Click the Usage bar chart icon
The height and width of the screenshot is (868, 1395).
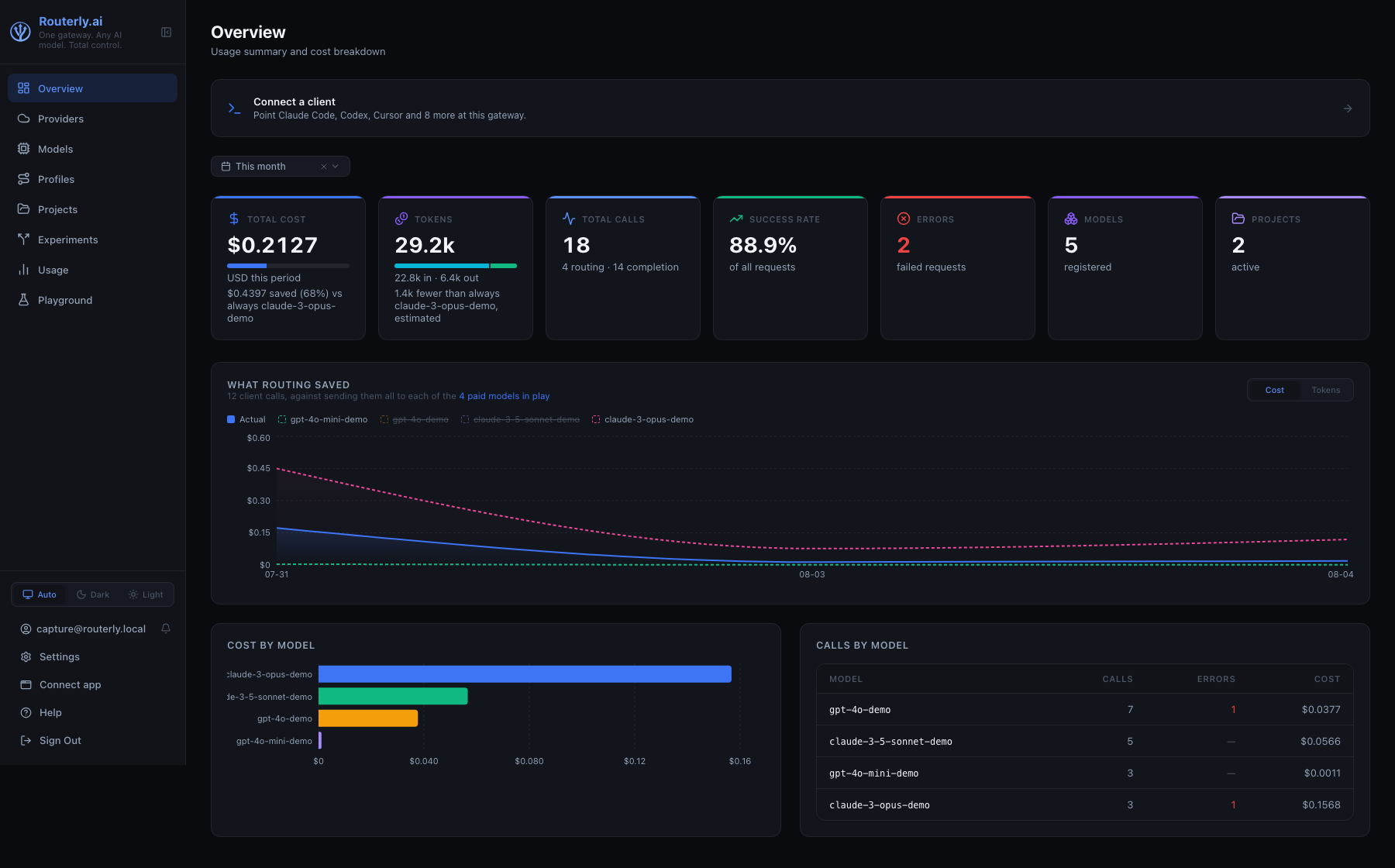pyautogui.click(x=24, y=270)
